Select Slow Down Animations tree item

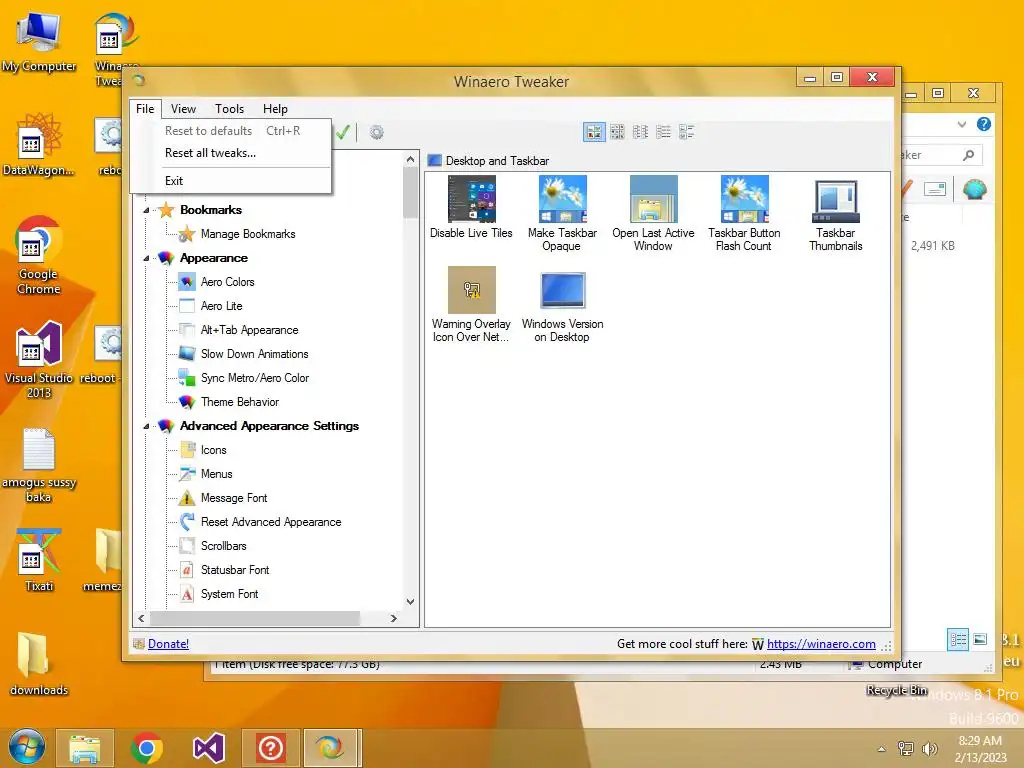point(254,354)
